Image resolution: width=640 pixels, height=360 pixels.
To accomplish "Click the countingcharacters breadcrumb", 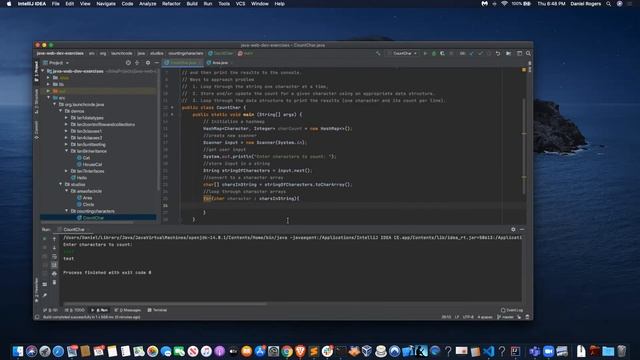I will coord(186,53).
